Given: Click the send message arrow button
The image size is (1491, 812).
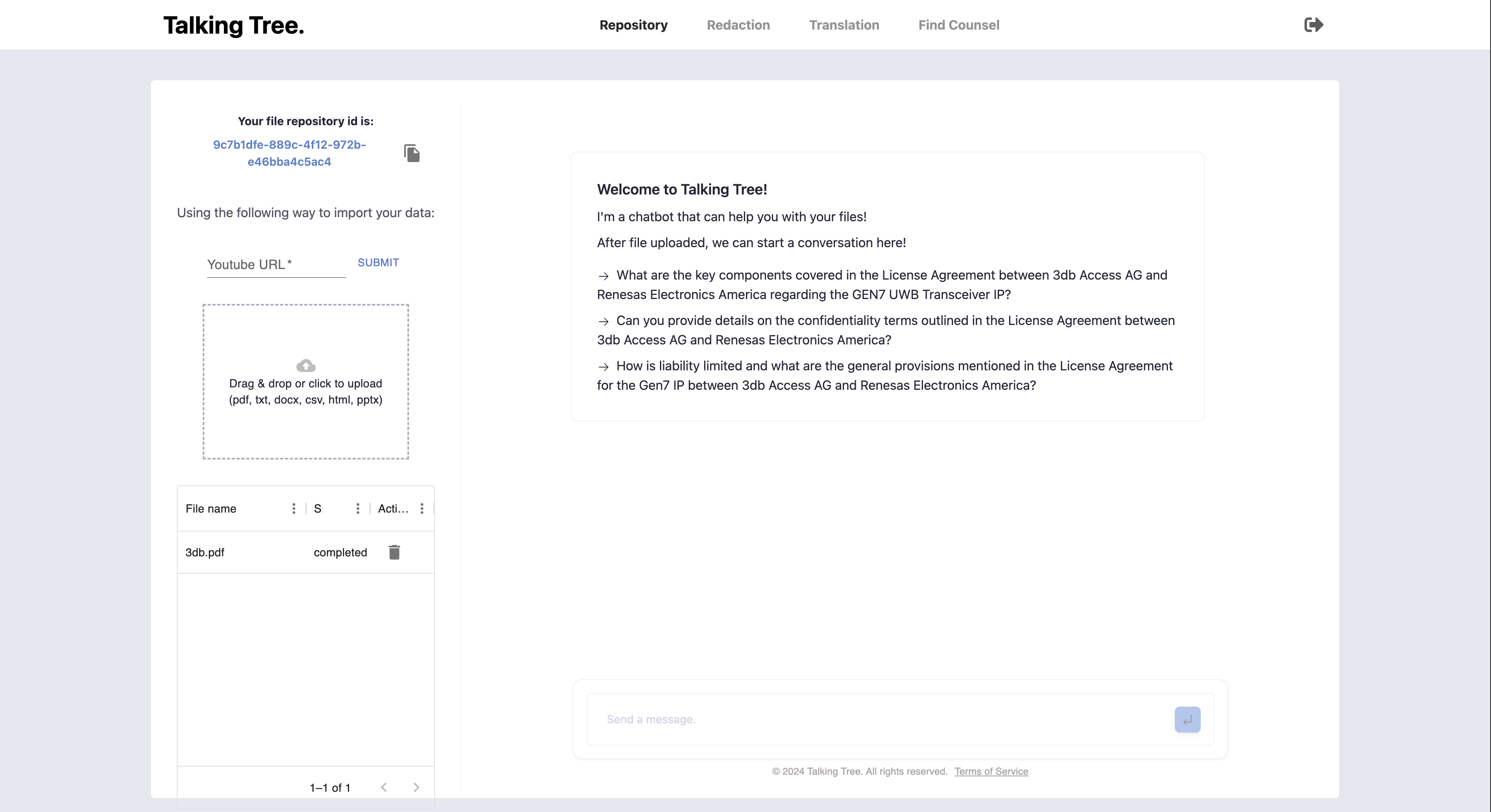Looking at the screenshot, I should point(1187,720).
